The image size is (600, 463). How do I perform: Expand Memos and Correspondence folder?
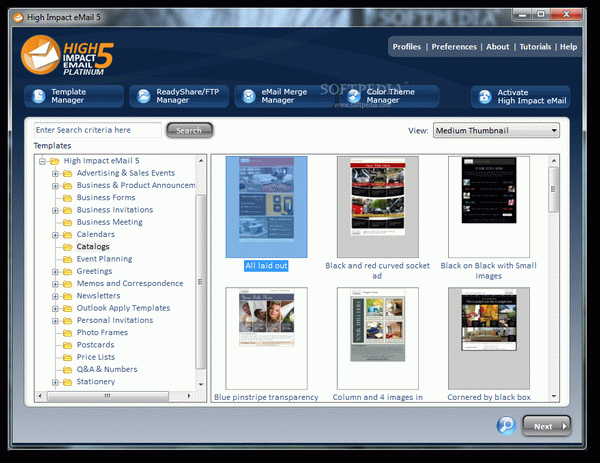pos(55,284)
